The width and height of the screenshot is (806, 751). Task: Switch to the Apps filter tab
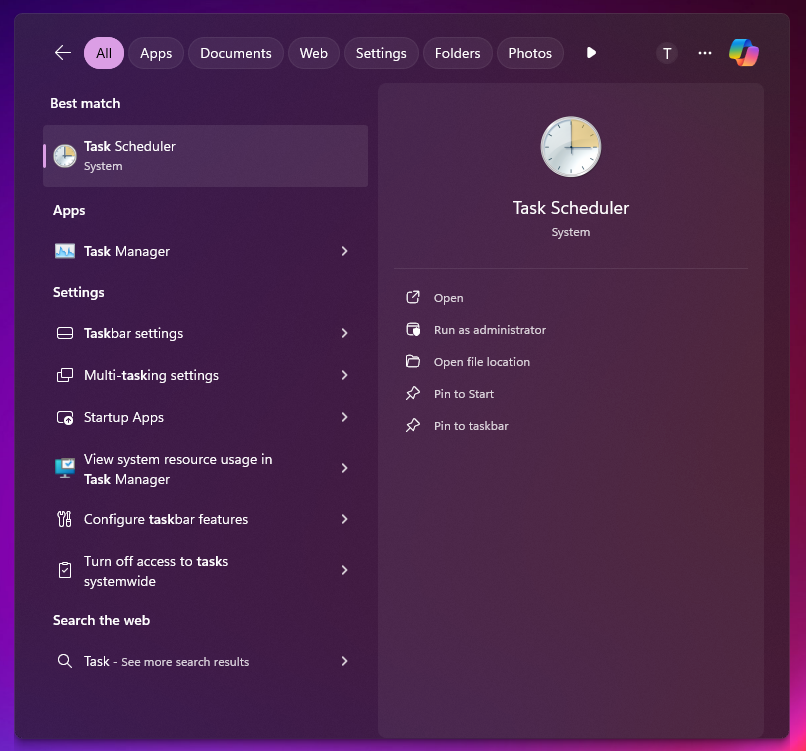click(156, 53)
